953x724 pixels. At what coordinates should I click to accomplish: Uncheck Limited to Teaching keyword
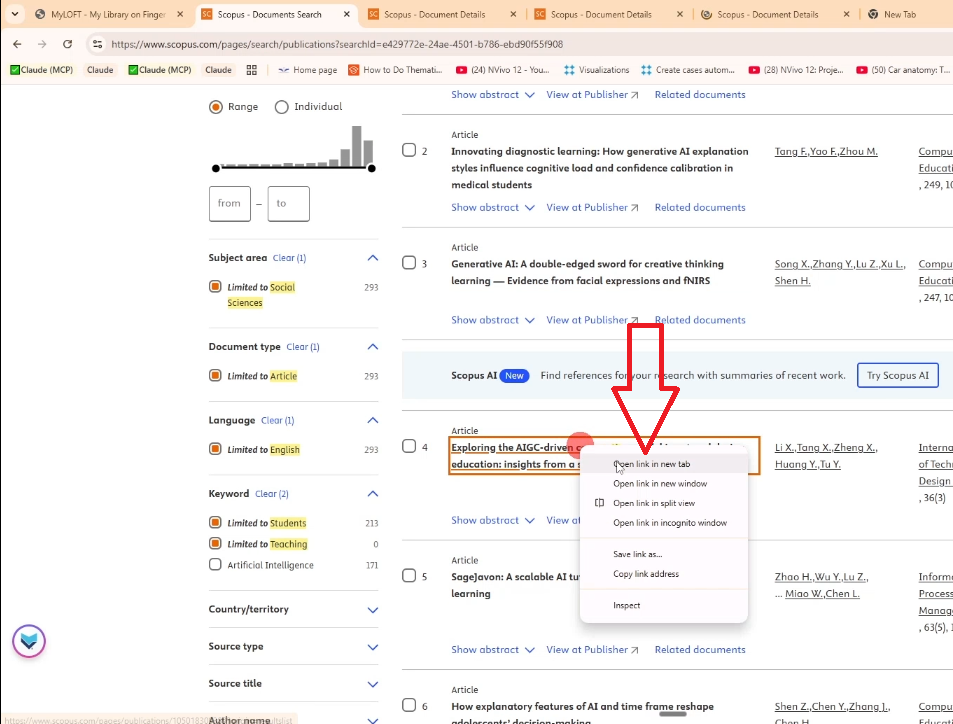(215, 543)
